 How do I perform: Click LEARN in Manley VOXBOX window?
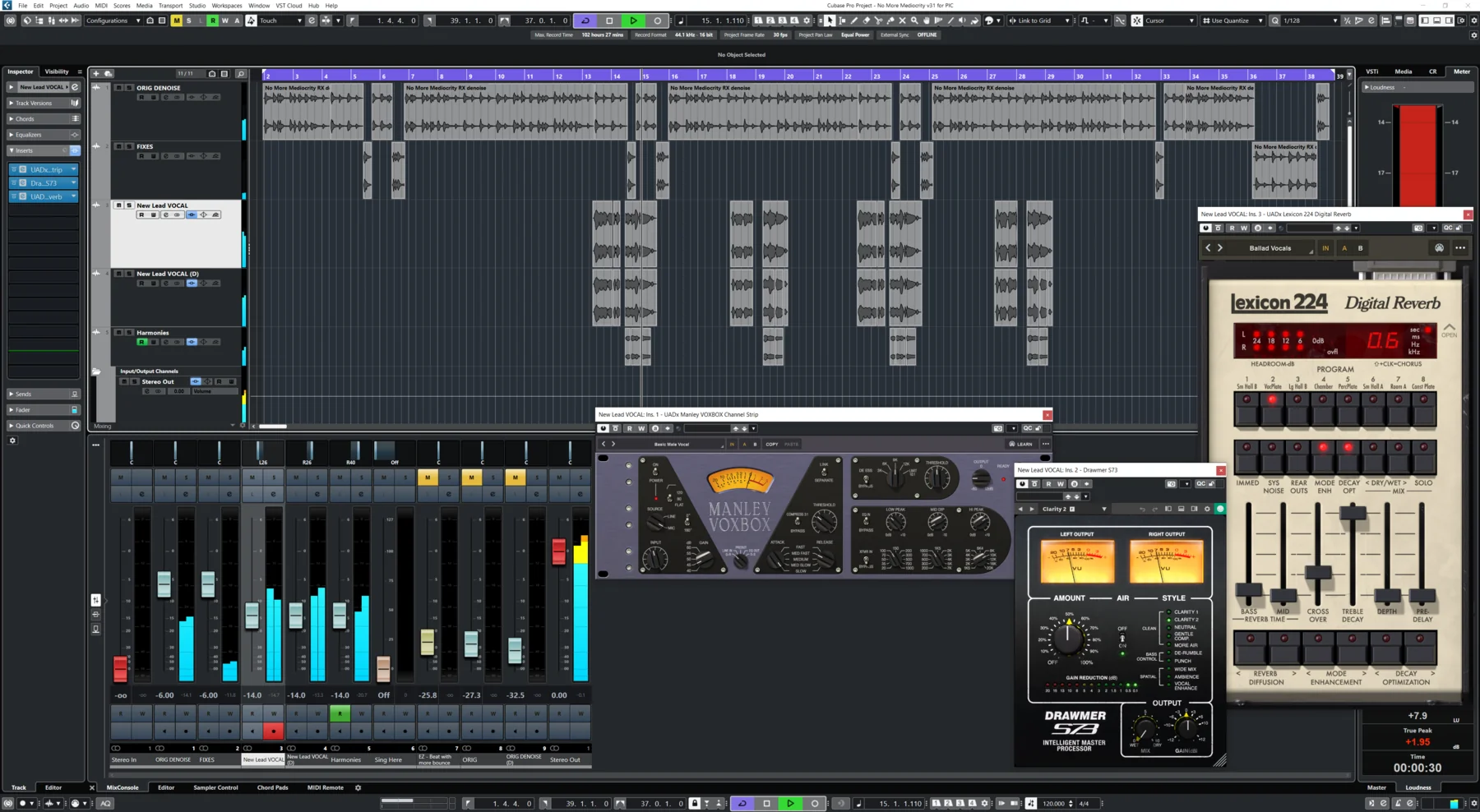point(1020,444)
